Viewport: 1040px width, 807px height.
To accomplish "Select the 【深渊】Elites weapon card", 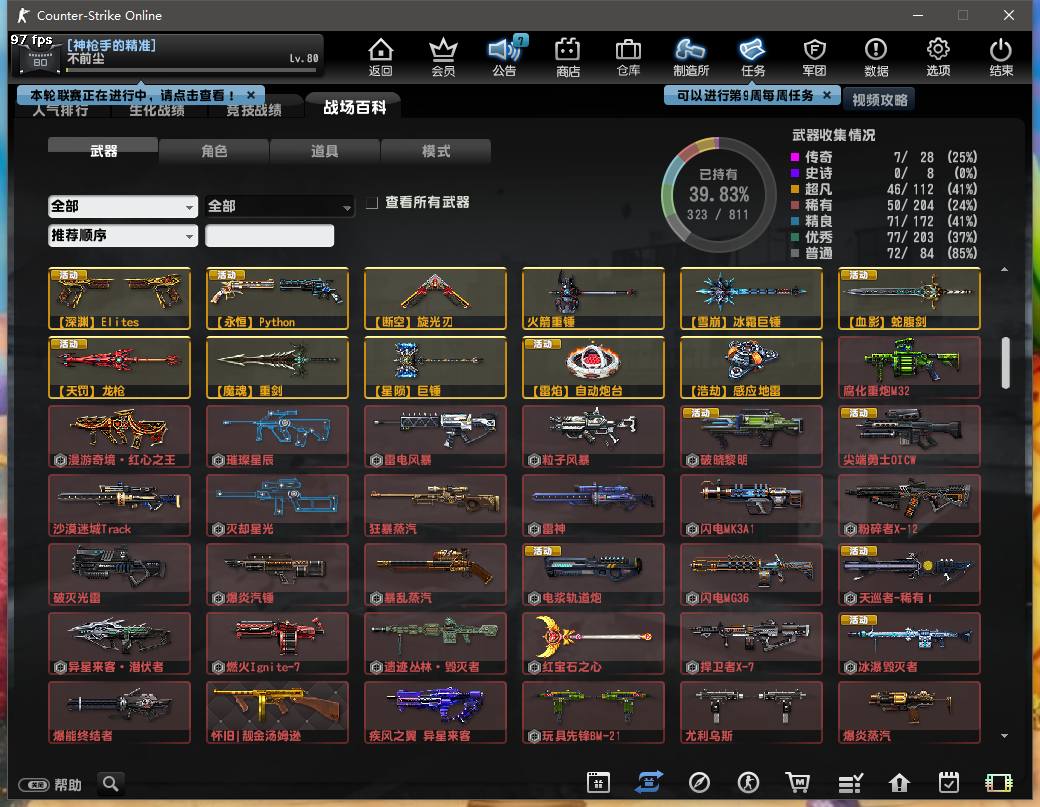I will [119, 298].
